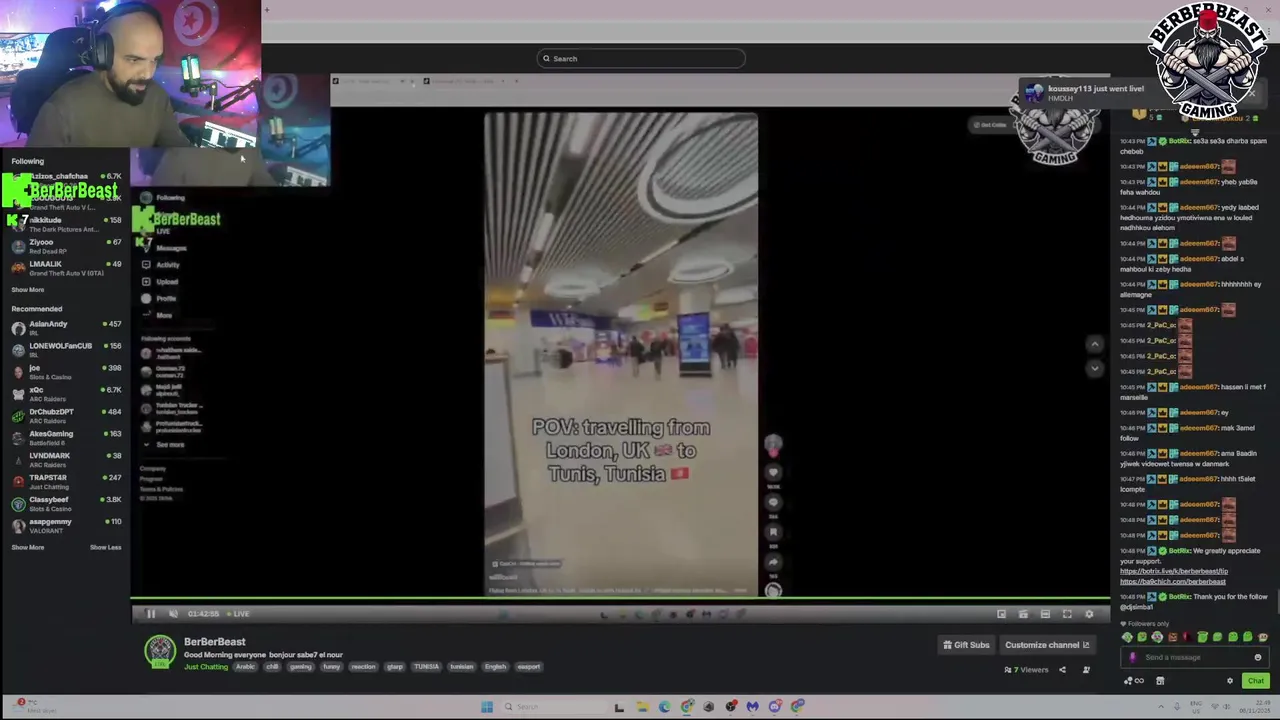Click the Gift Subs button
Screen dimensions: 1280x720
(966, 645)
